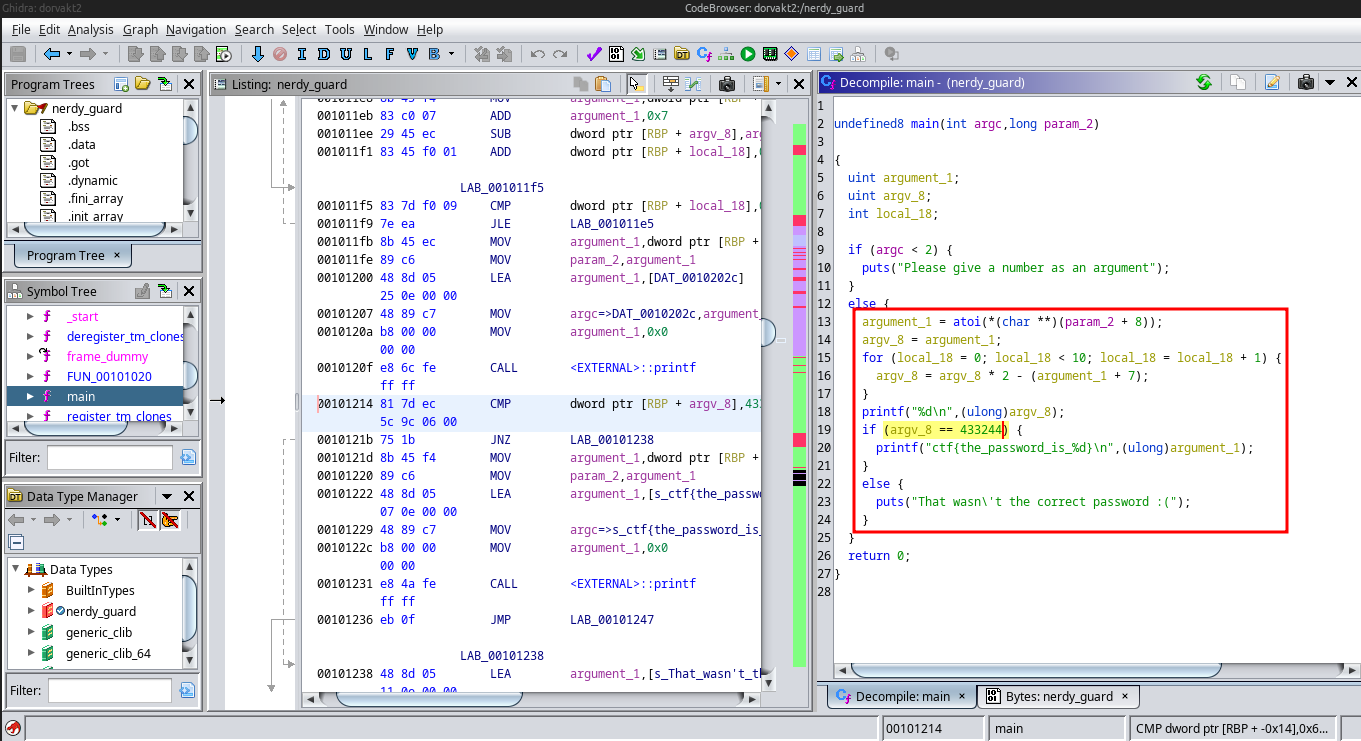The height and width of the screenshot is (741, 1361).
Task: Expand the main function node
Action: click(28, 397)
